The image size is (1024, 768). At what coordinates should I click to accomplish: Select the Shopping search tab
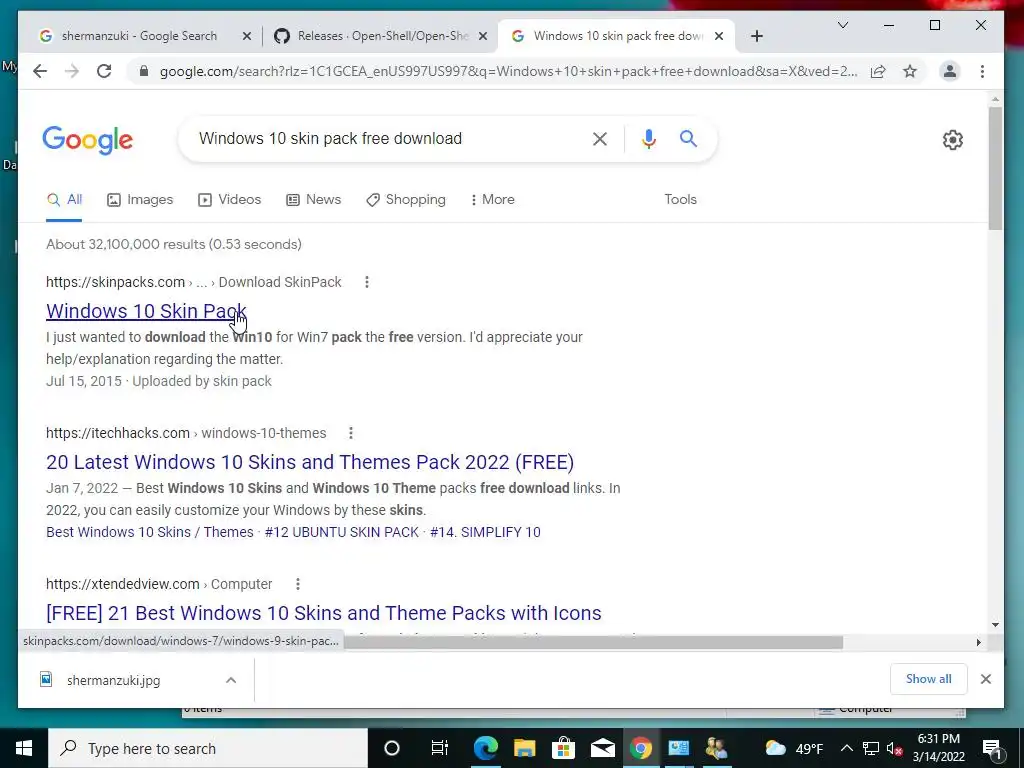coord(406,200)
